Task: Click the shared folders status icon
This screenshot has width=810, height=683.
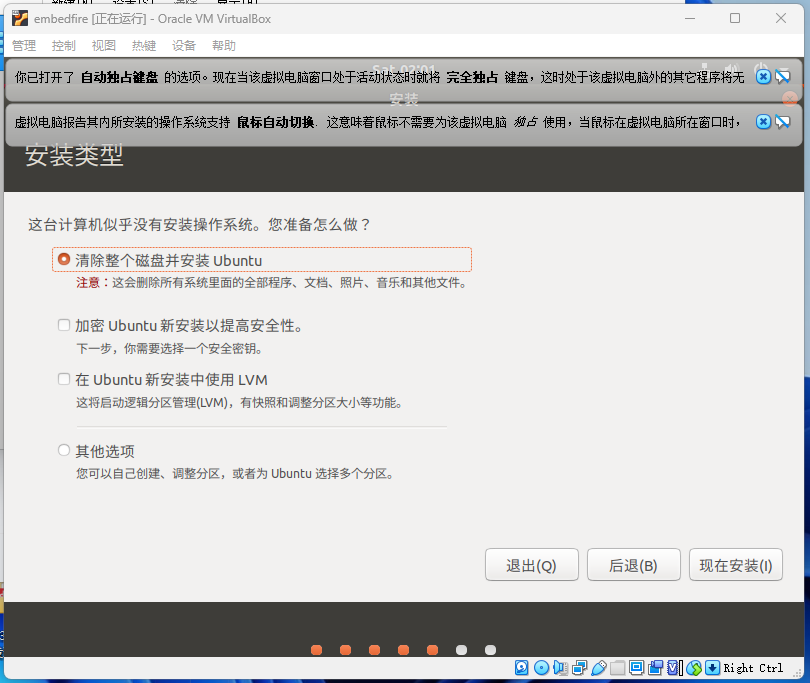Action: 617,668
